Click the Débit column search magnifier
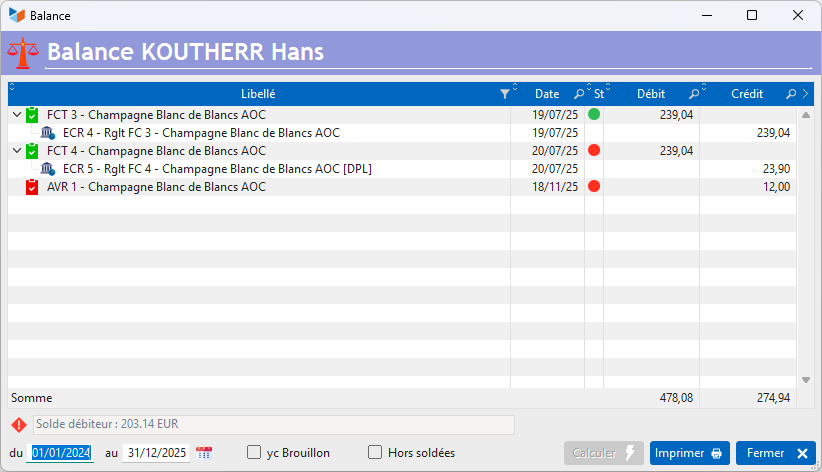Screen dimensions: 822x472 click(x=694, y=94)
